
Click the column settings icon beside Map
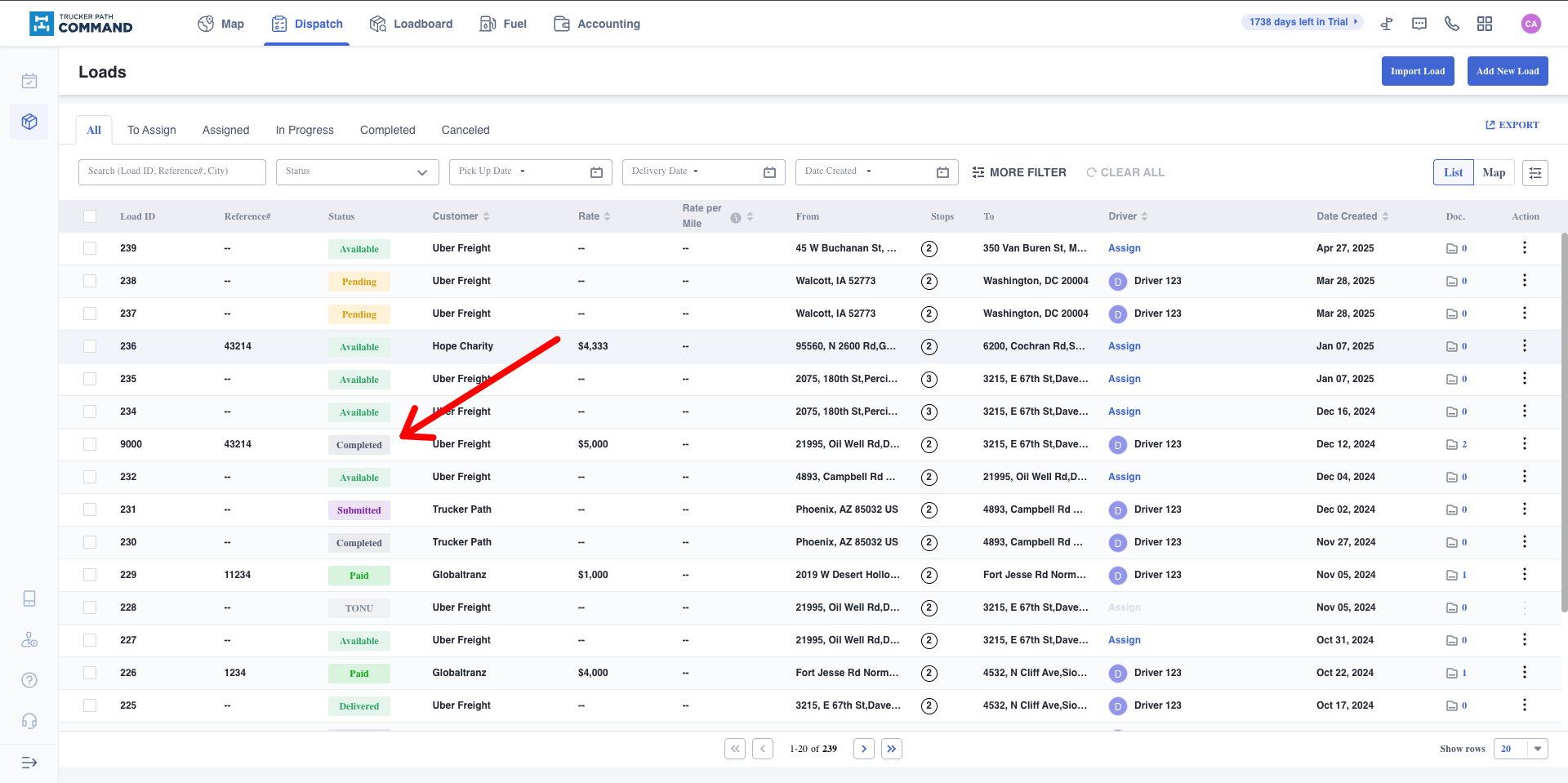pyautogui.click(x=1535, y=172)
